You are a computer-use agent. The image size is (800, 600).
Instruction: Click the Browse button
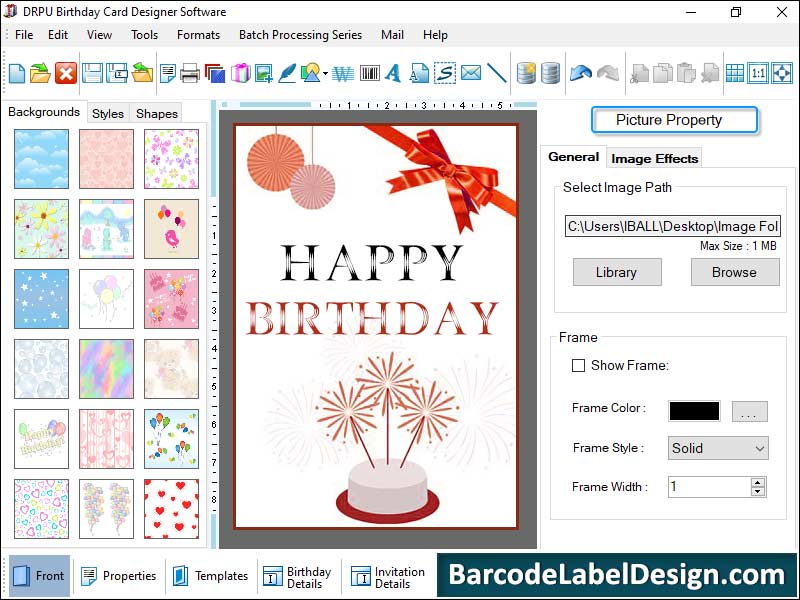735,272
